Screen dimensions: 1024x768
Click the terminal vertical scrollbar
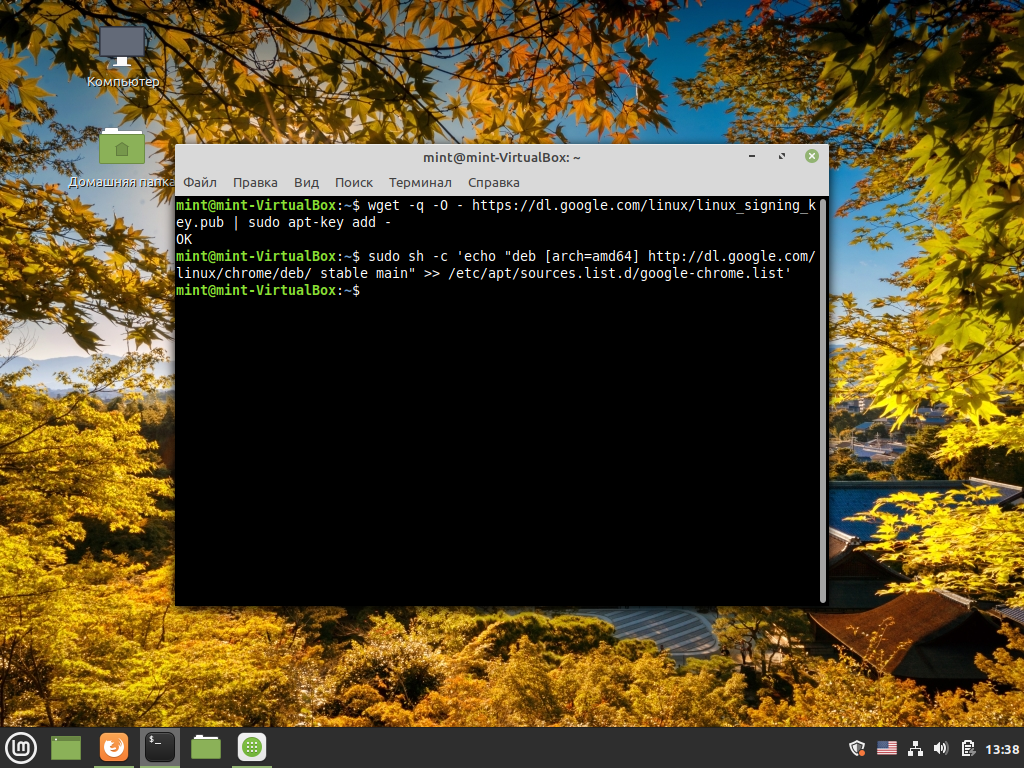pos(822,400)
